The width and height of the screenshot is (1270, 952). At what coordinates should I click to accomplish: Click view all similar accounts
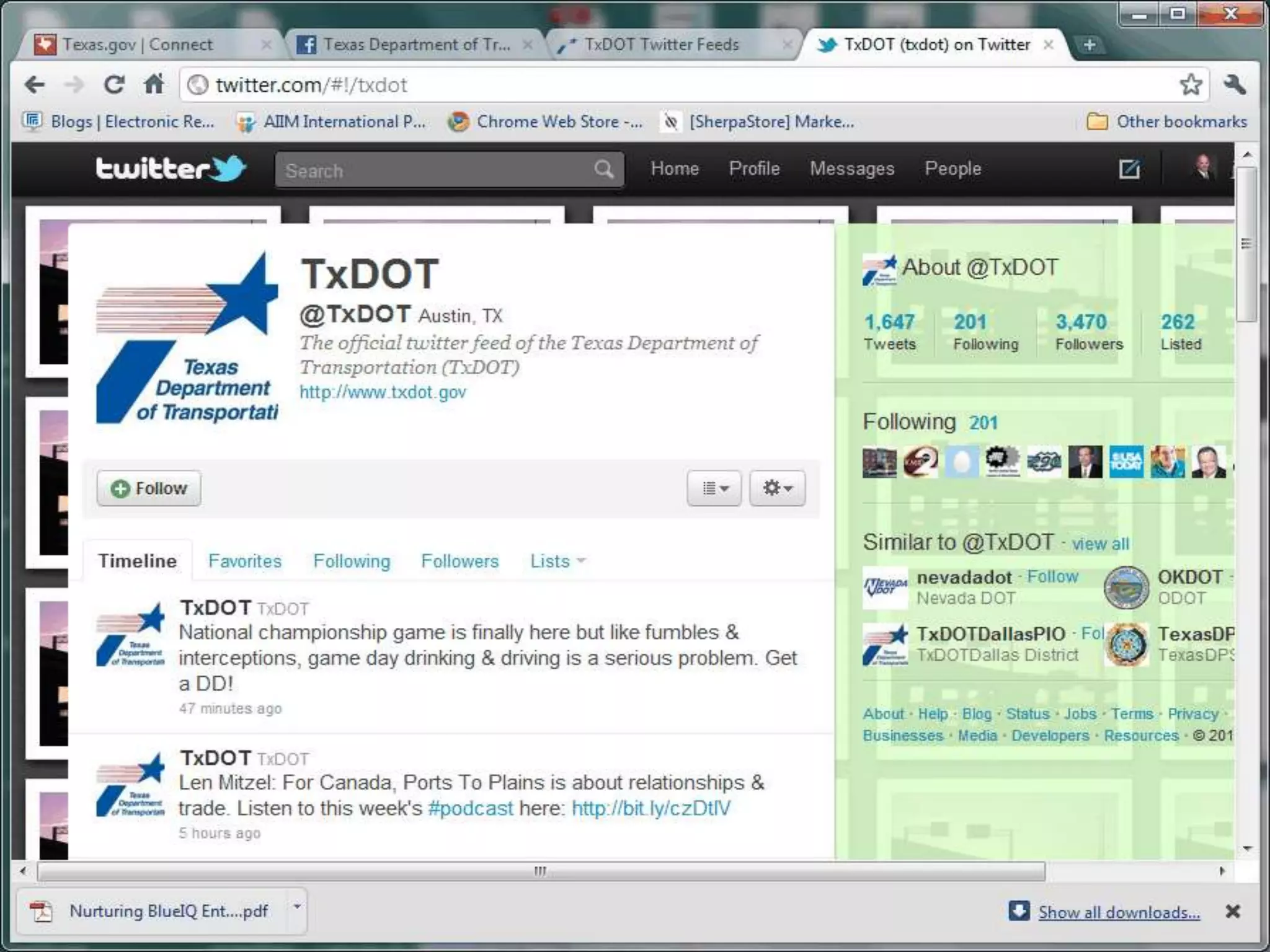(1101, 544)
